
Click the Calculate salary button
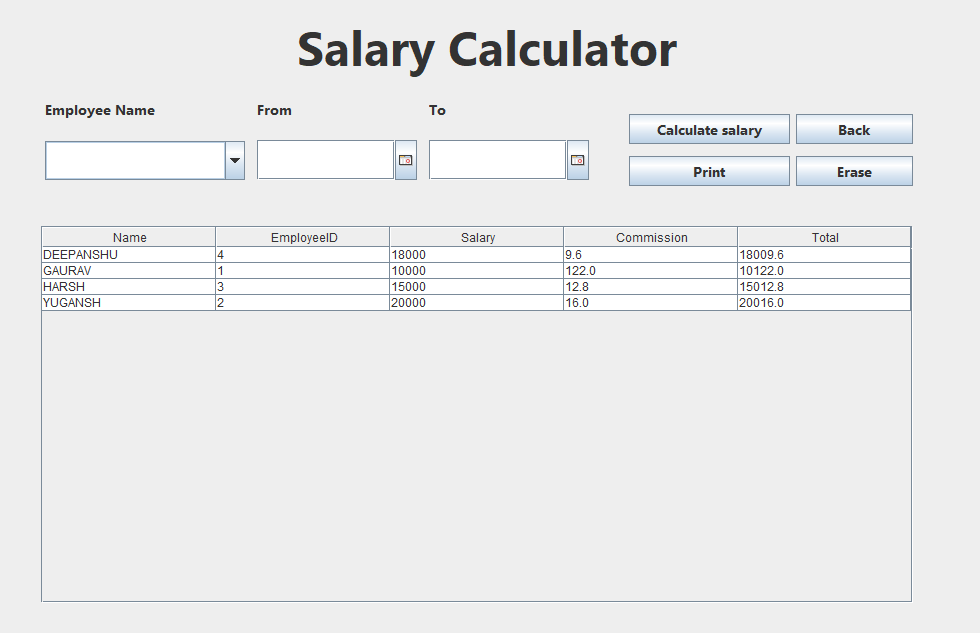(708, 129)
